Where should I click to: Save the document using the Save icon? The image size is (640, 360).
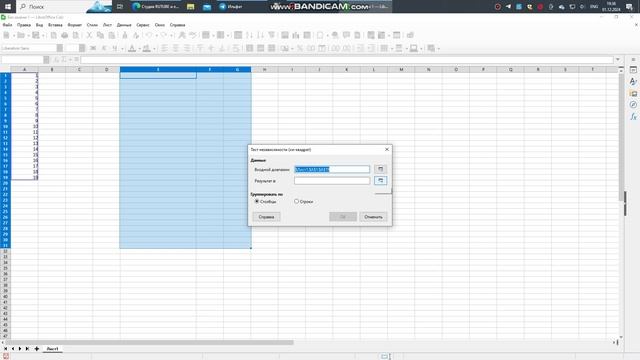coord(36,36)
